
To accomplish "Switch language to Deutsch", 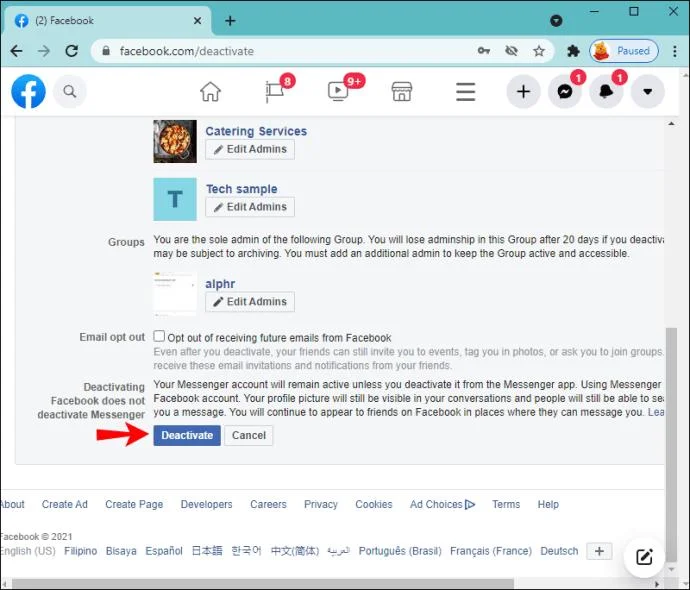I will click(x=559, y=551).
